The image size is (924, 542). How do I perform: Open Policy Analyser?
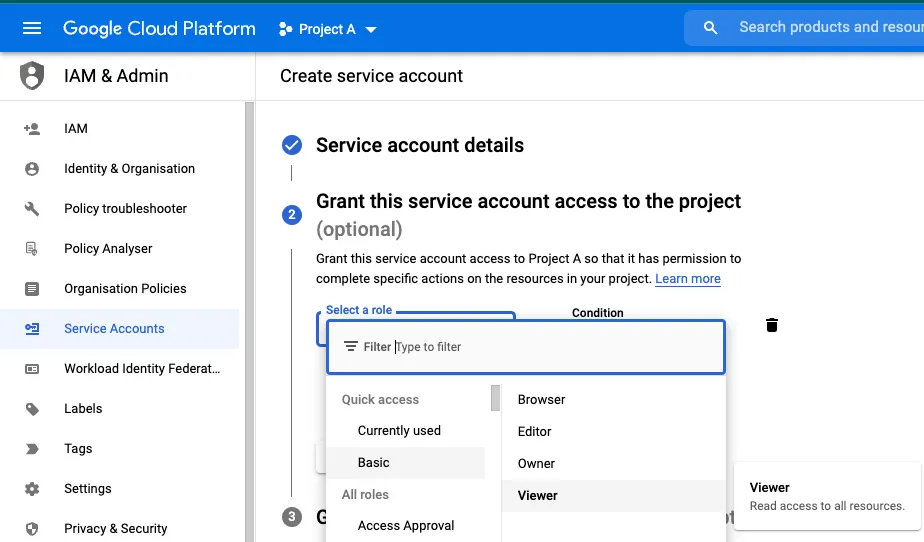click(x=120, y=249)
